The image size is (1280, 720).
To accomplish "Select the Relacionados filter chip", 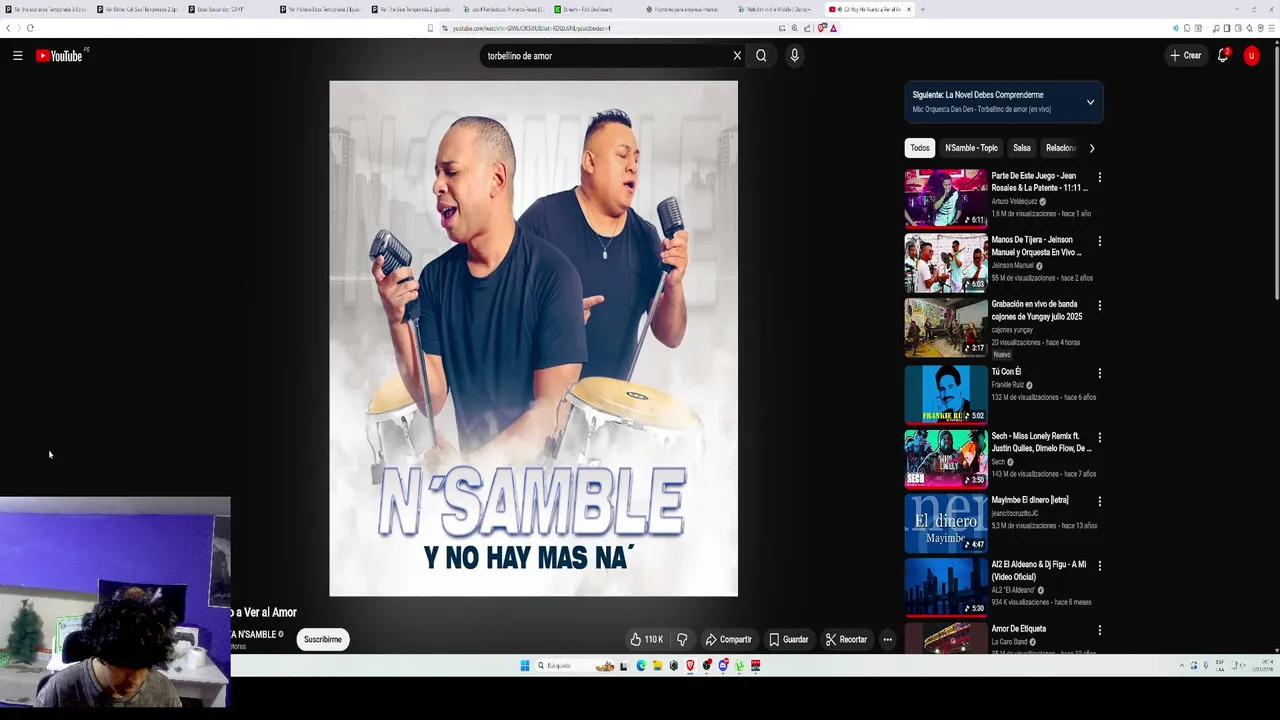I will (x=1061, y=148).
